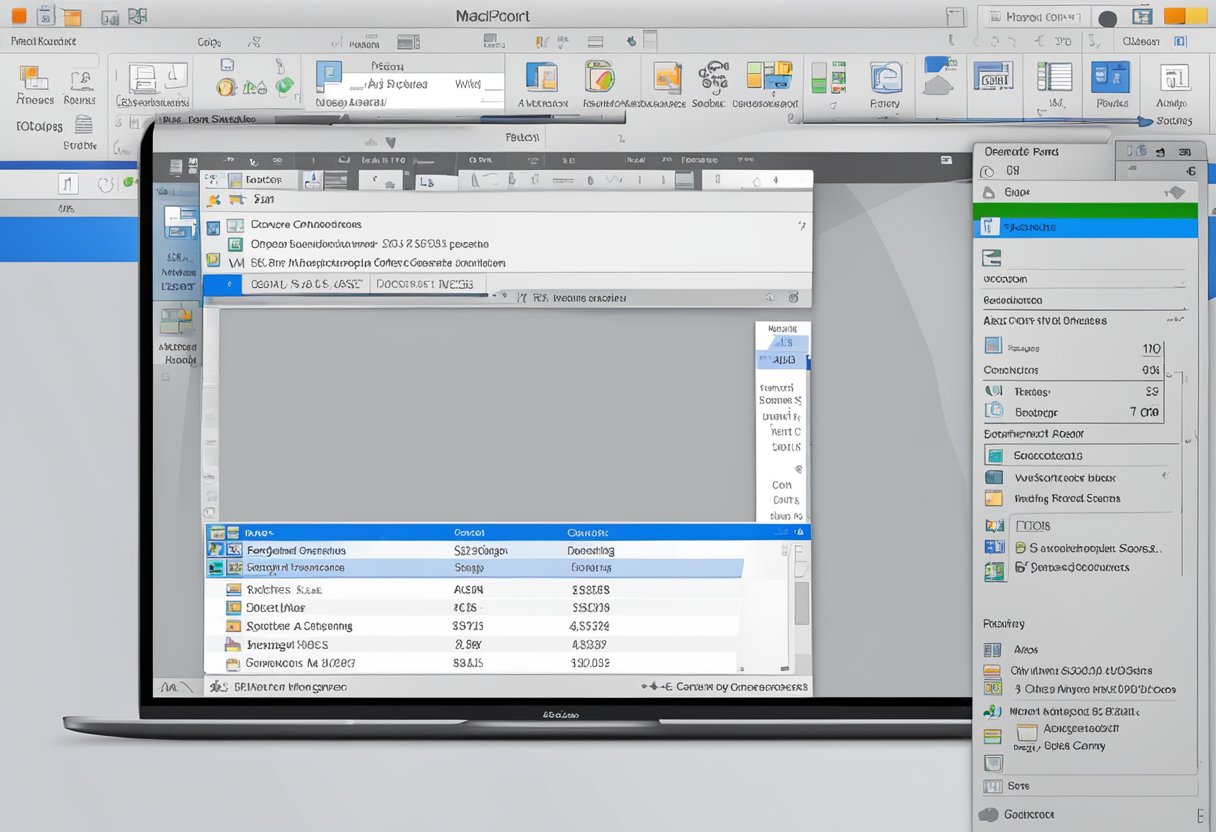The width and height of the screenshot is (1216, 832).
Task: Click the green-red column icon in ribbon
Action: point(828,78)
